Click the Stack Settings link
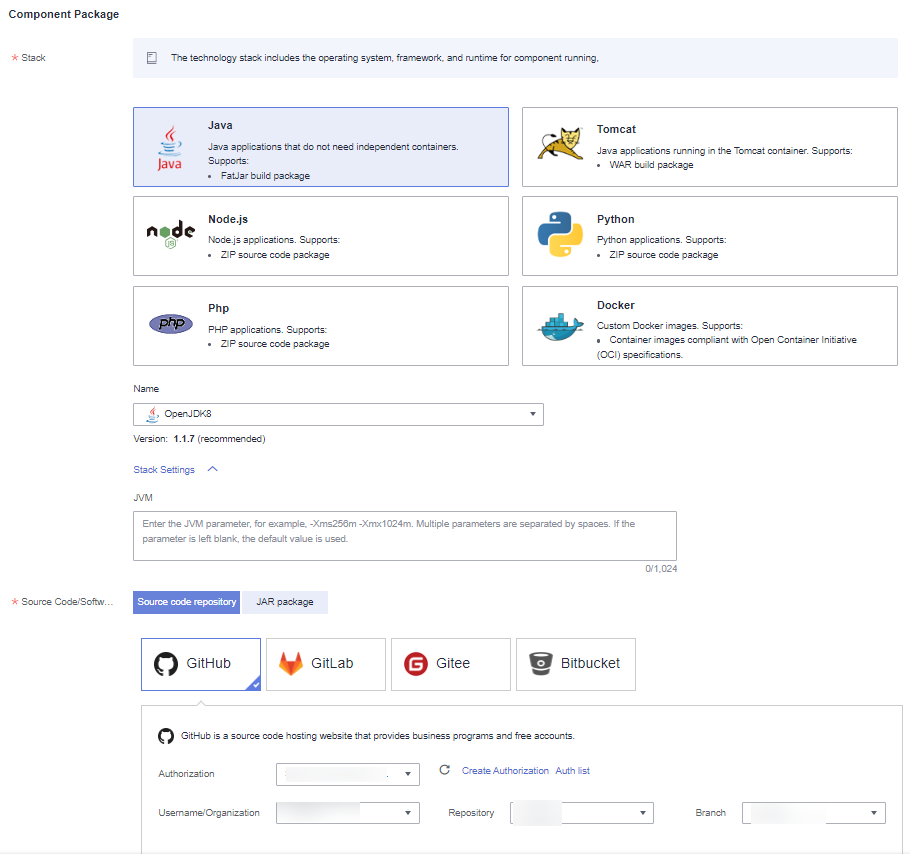Image resolution: width=910 pixels, height=855 pixels. pyautogui.click(x=164, y=470)
